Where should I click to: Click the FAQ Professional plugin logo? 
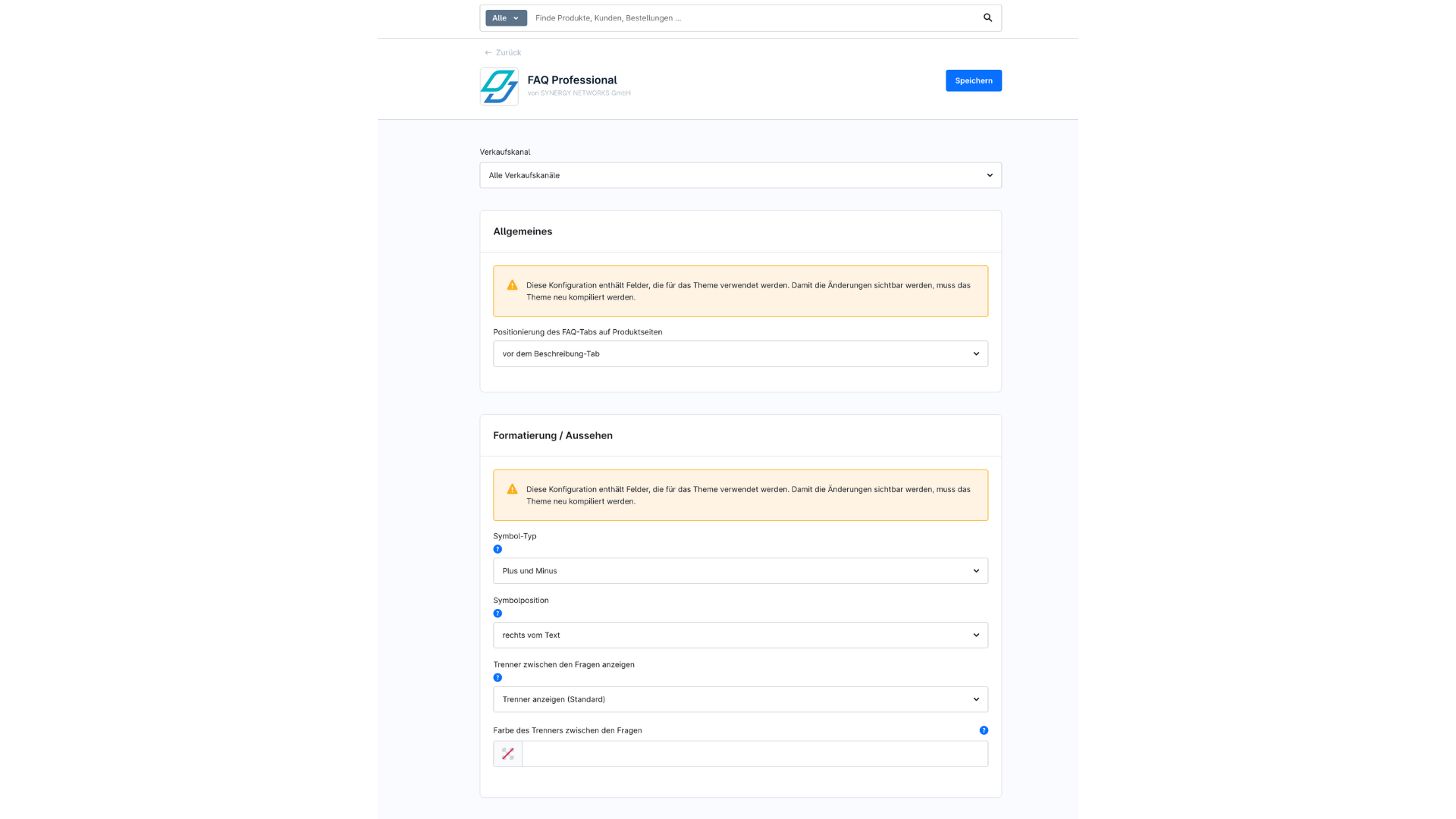(x=499, y=86)
